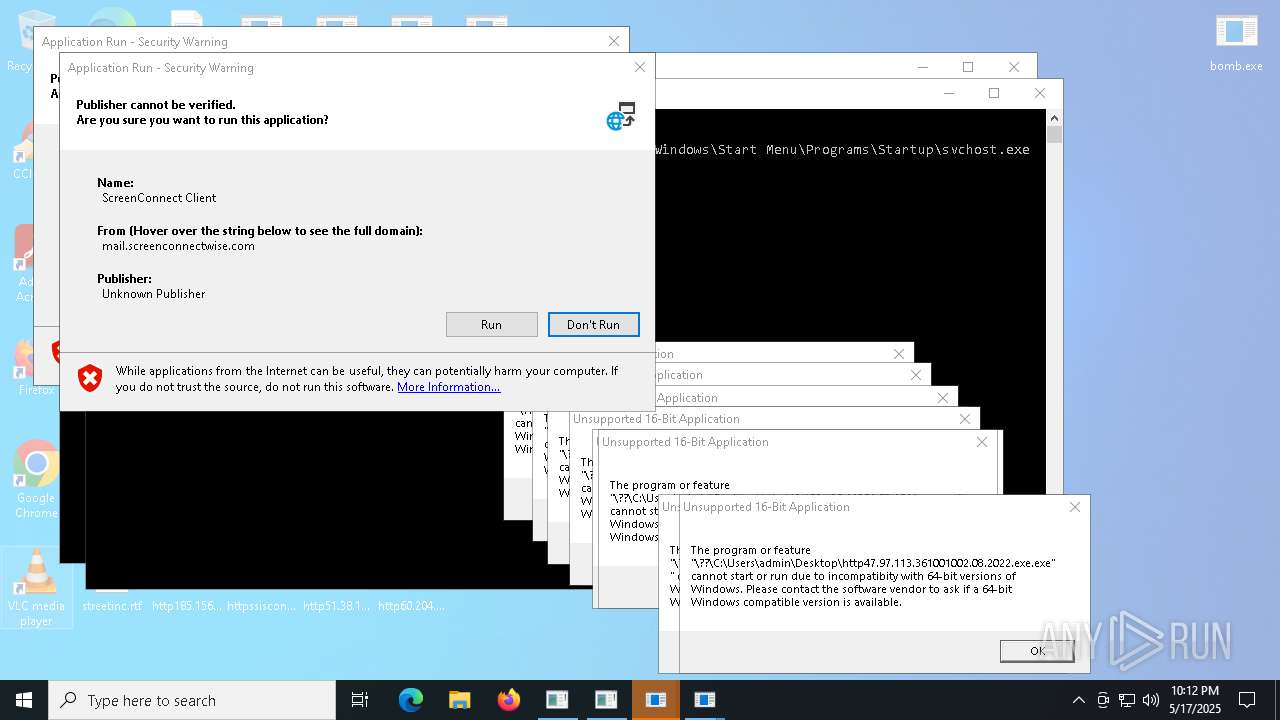Click the volume speaker tray icon

pos(1151,700)
